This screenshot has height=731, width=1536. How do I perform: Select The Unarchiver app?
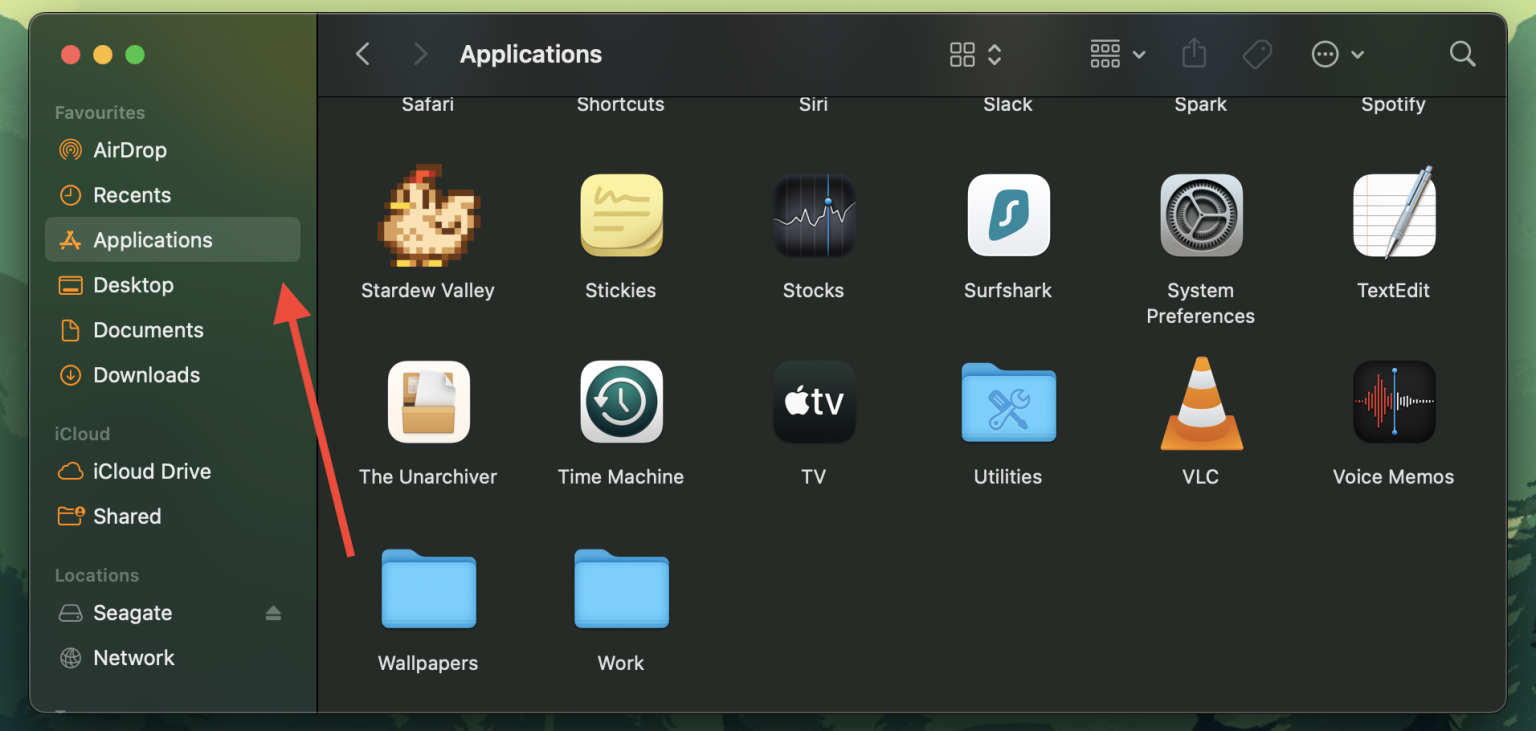(x=428, y=403)
